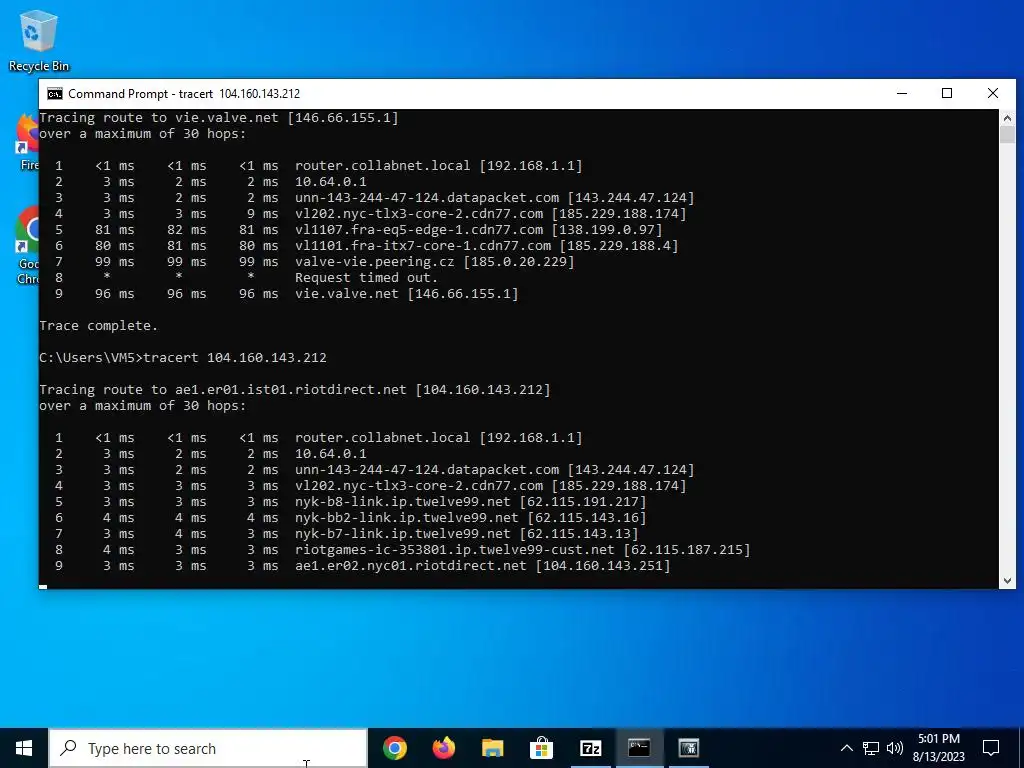Click 'vl1101.fra-itx7-core-1.cdn77.com' hop entry

(423, 246)
